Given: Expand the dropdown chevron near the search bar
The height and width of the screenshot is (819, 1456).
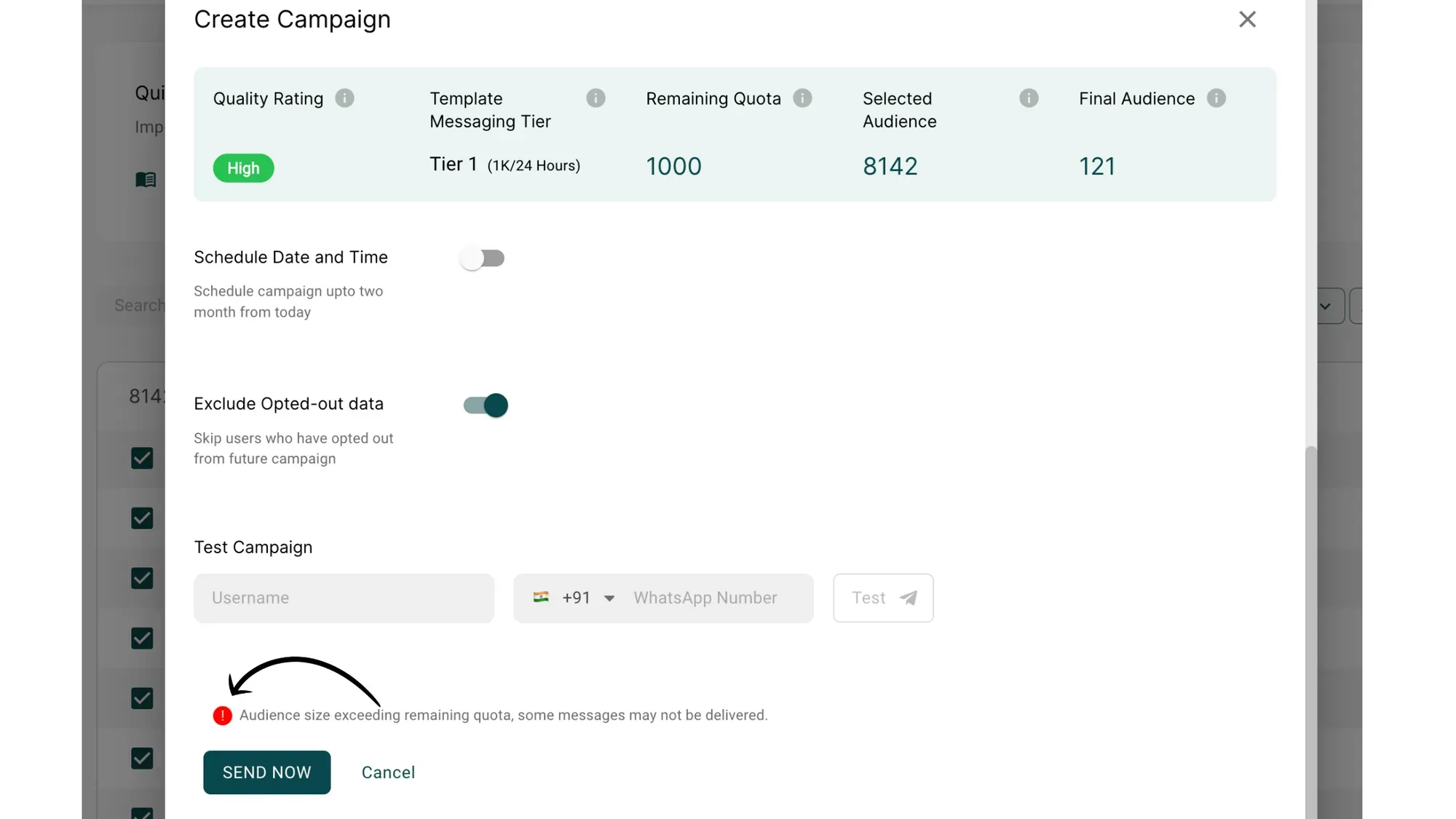Looking at the screenshot, I should pos(1326,306).
